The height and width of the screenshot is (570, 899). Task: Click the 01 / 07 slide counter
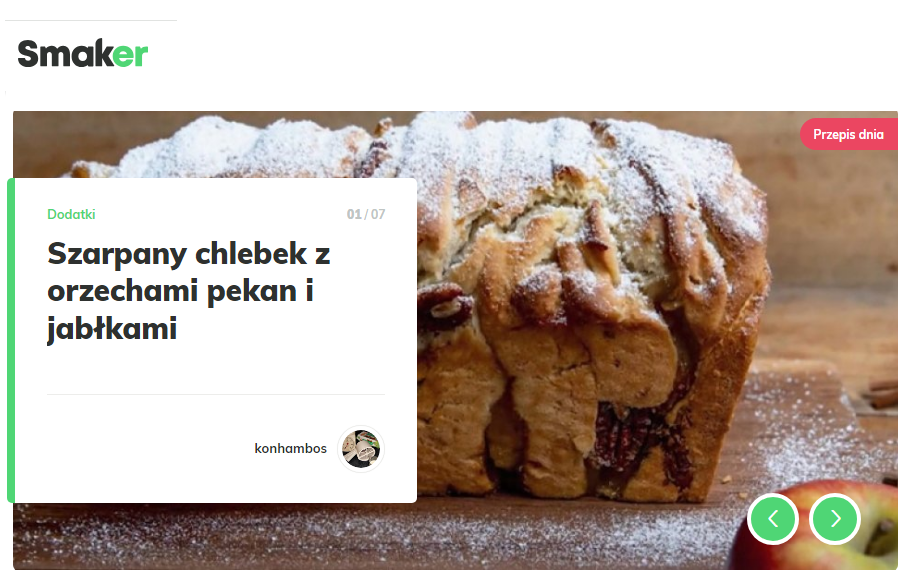366,214
